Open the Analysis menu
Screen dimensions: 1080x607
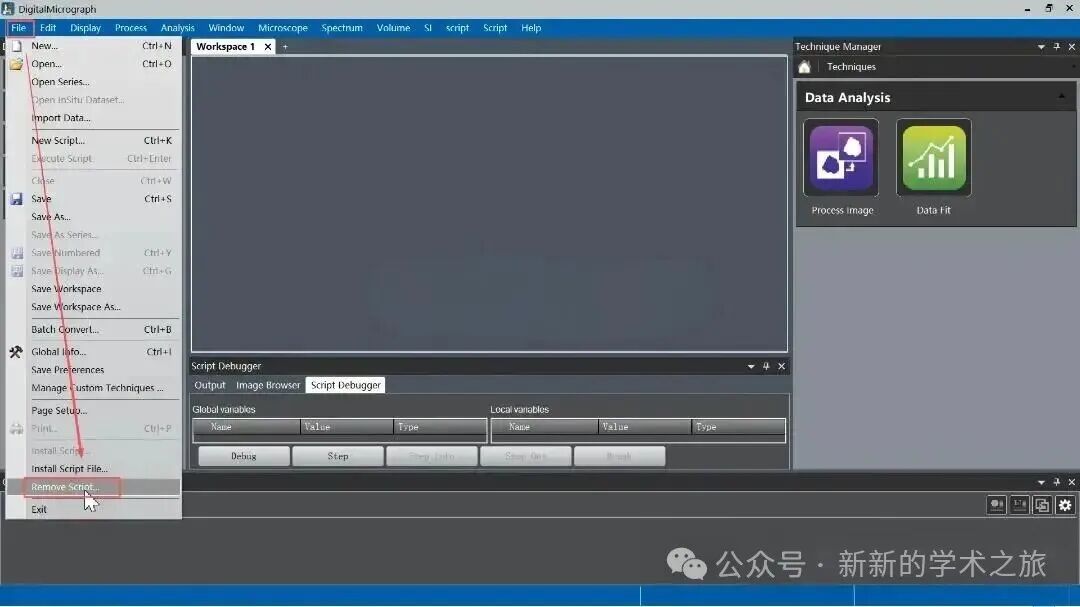(x=178, y=28)
